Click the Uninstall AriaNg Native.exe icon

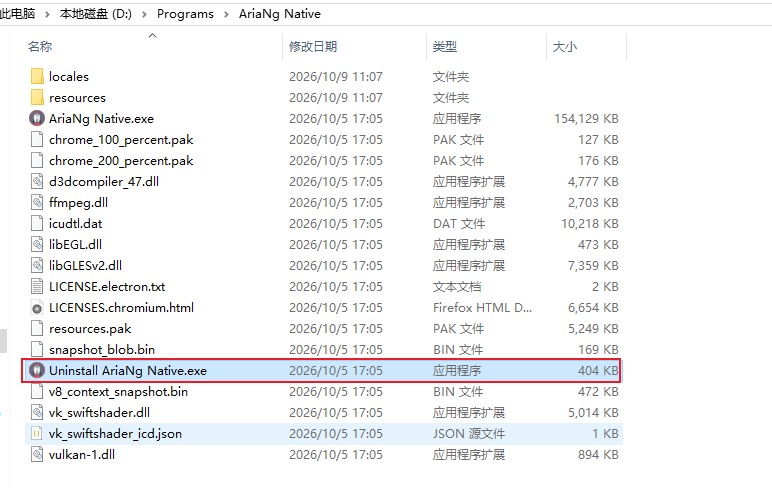click(37, 370)
